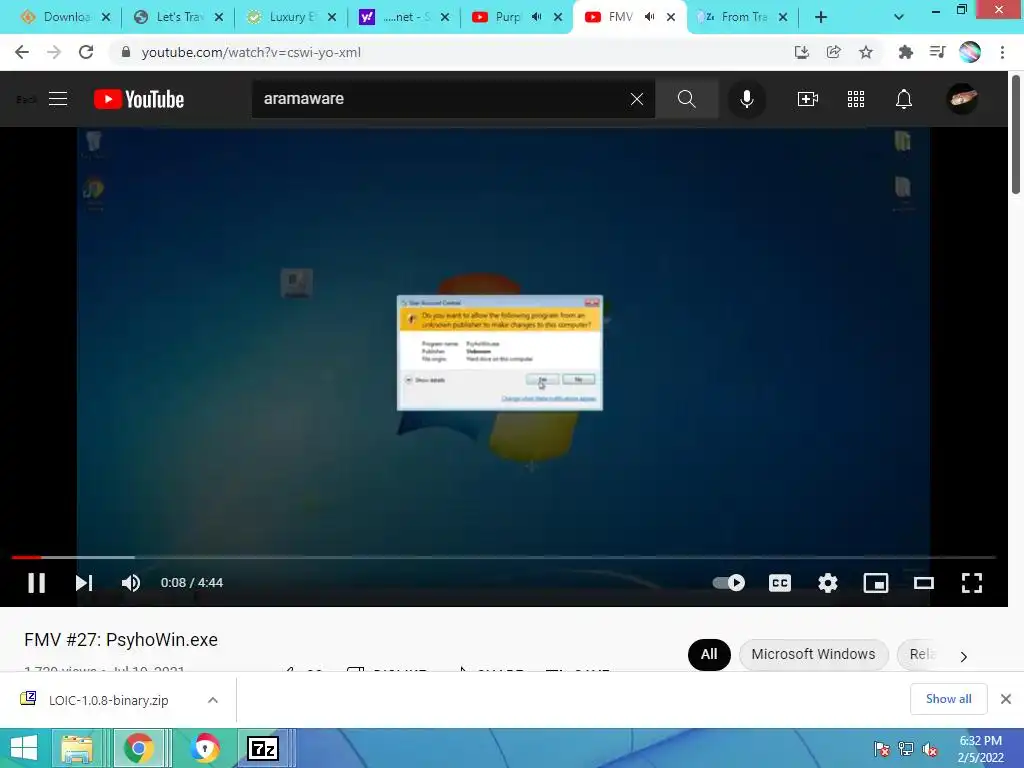Open a new browser tab
Image resolution: width=1024 pixels, height=768 pixels.
(x=821, y=17)
